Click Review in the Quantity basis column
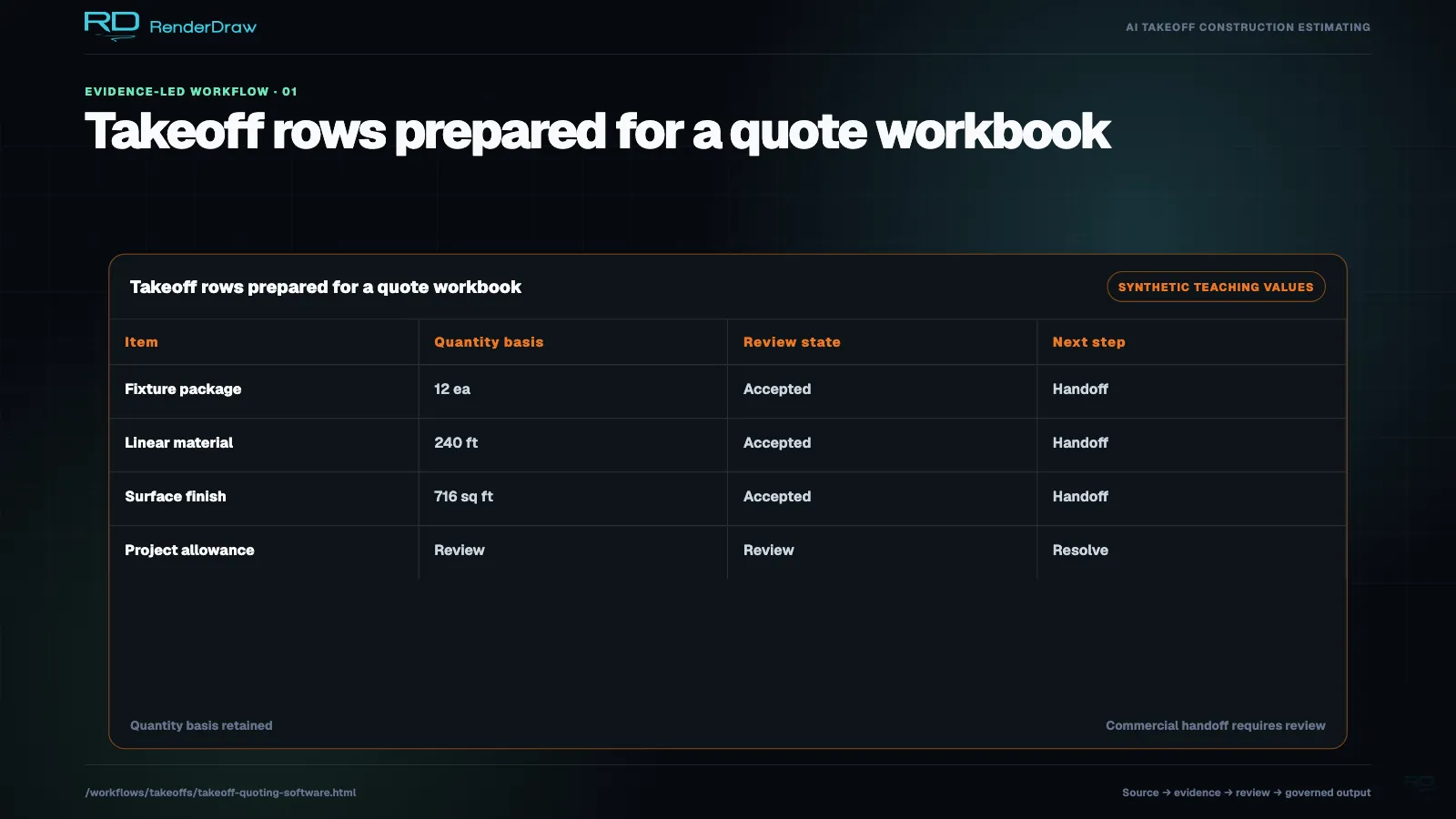This screenshot has height=819, width=1456. click(x=460, y=551)
